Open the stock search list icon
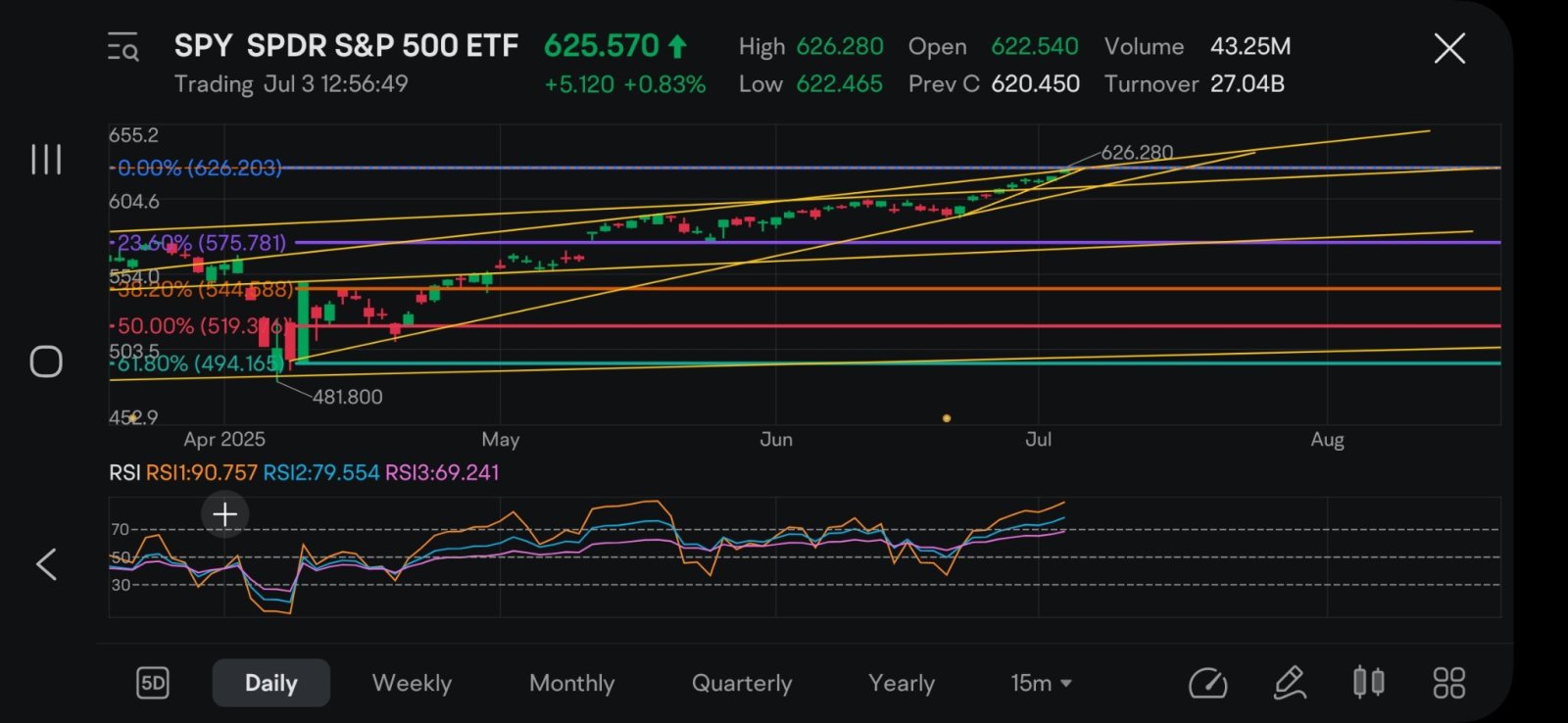The image size is (1568, 723). (122, 46)
